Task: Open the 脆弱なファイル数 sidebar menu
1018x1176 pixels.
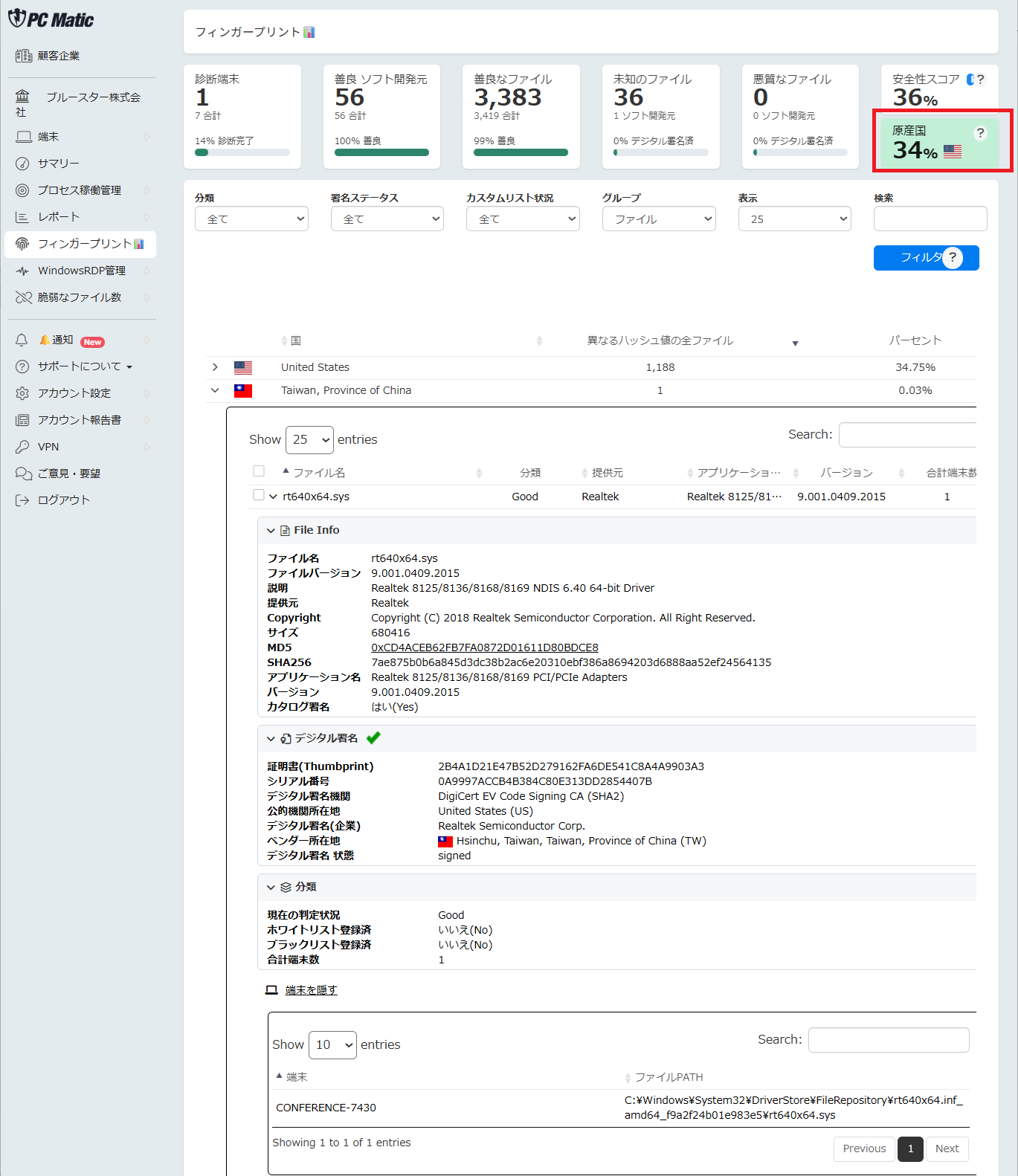Action: pos(80,297)
